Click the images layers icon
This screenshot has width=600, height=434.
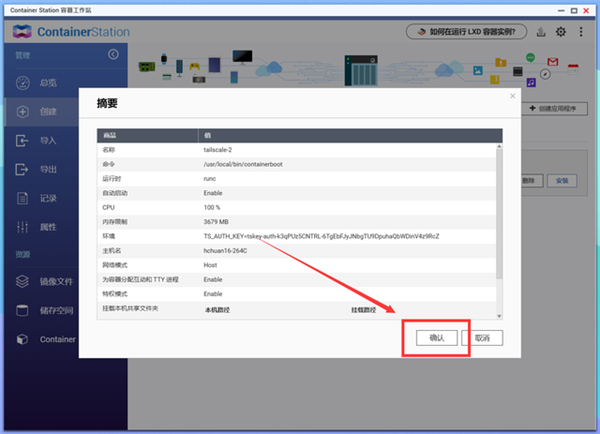pyautogui.click(x=22, y=282)
